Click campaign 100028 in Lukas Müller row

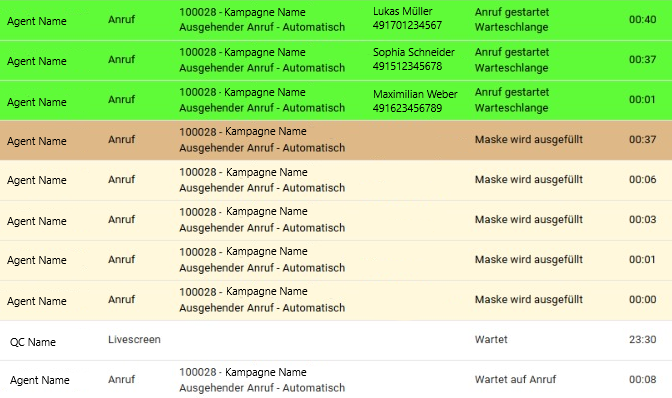(242, 12)
